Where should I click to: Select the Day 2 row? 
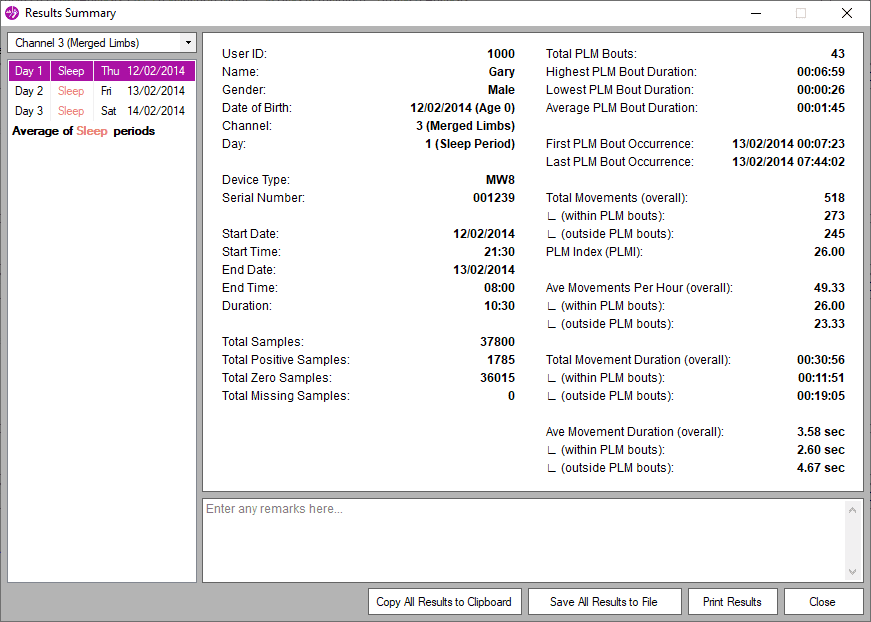28,91
